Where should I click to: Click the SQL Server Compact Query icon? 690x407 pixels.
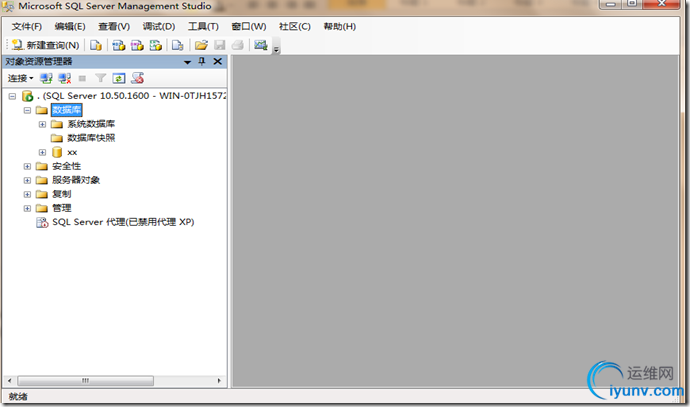pyautogui.click(x=178, y=45)
